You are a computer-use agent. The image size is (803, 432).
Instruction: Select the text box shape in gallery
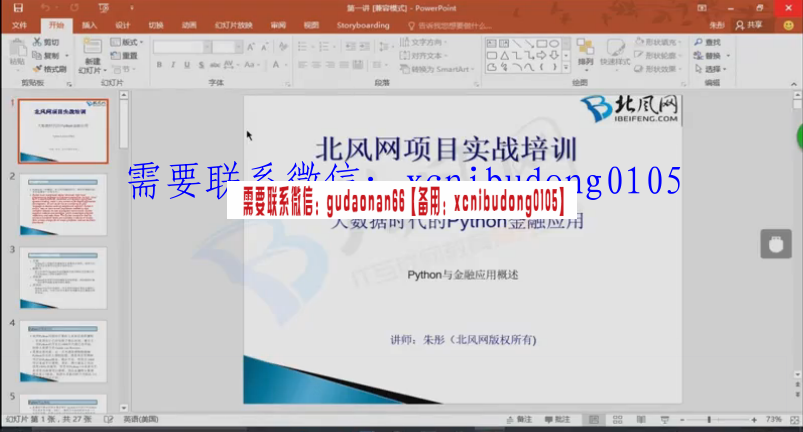click(492, 44)
